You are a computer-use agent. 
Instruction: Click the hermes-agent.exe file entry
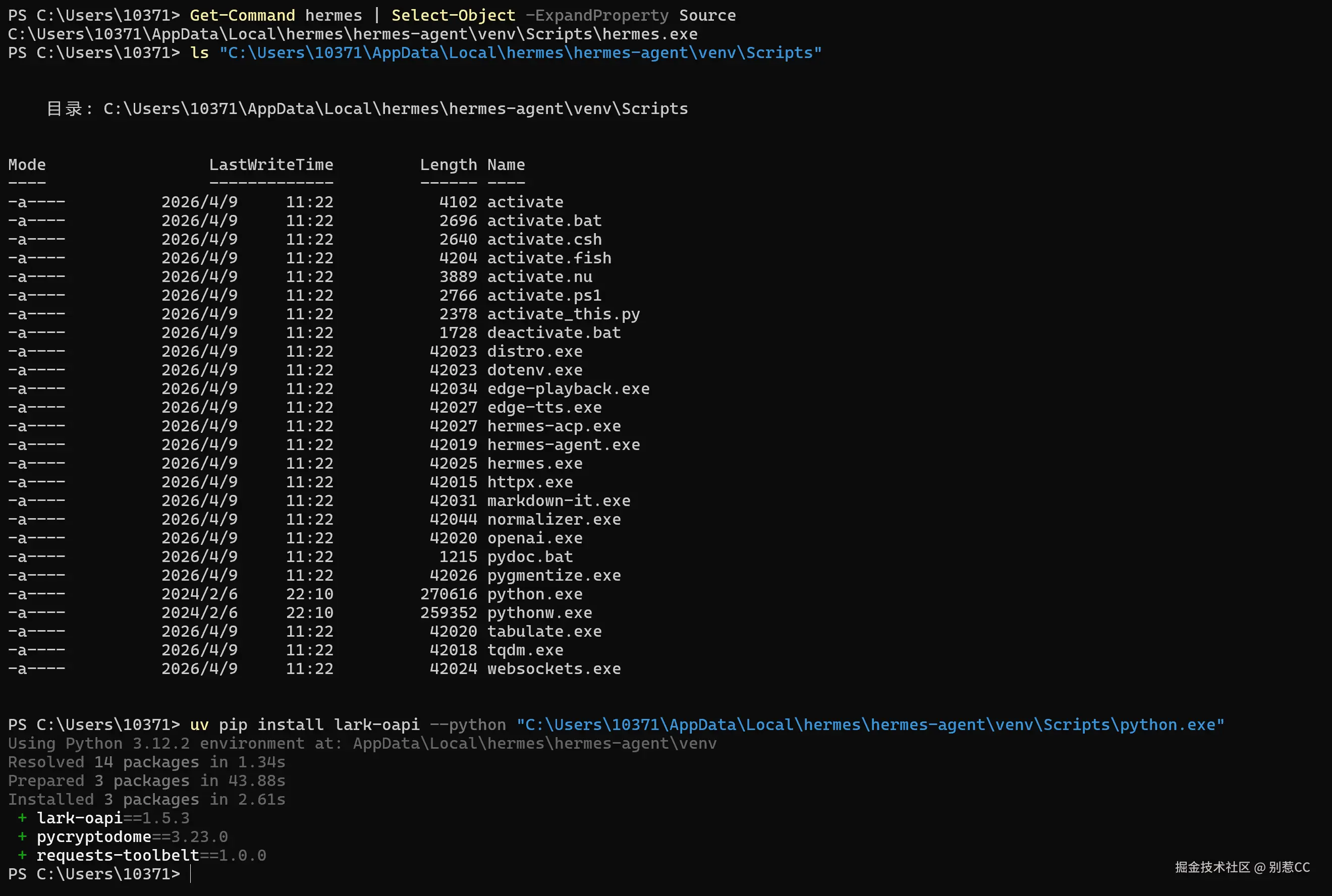[x=563, y=444]
